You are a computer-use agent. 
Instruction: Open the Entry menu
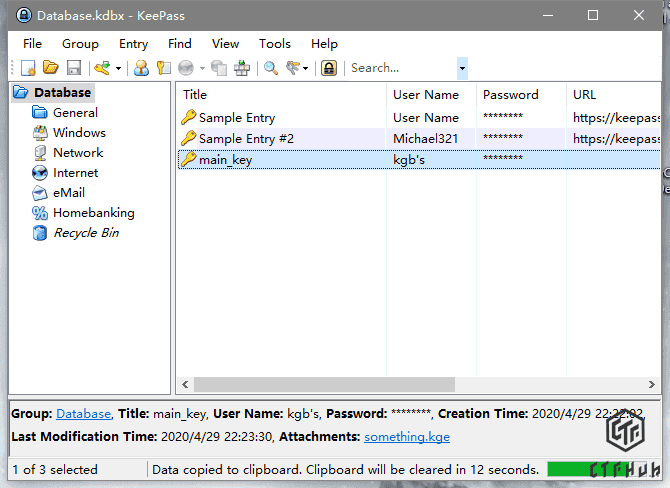tap(133, 43)
